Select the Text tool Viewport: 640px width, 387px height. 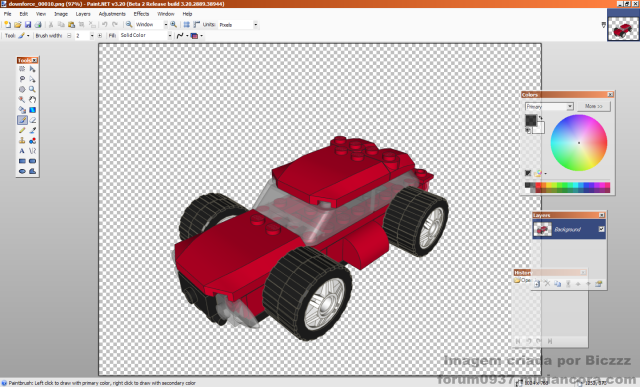pos(22,151)
